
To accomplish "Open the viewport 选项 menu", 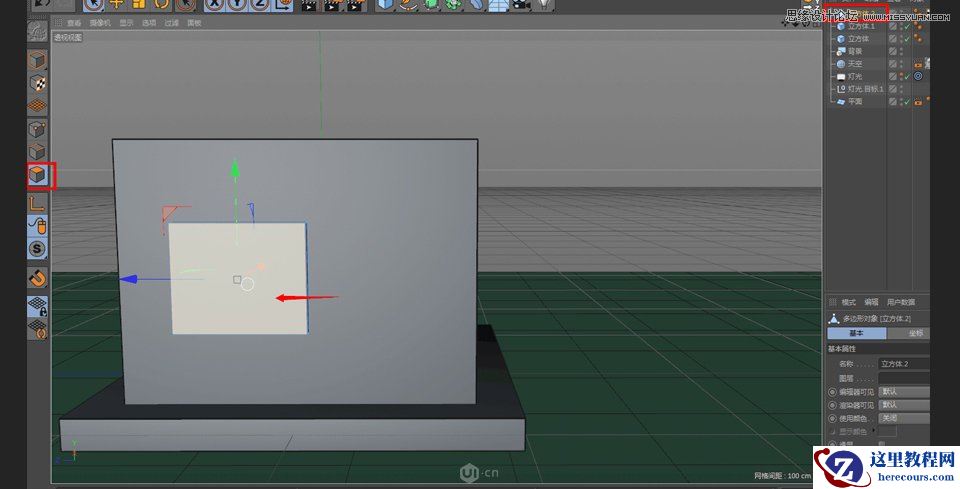I will 149,23.
